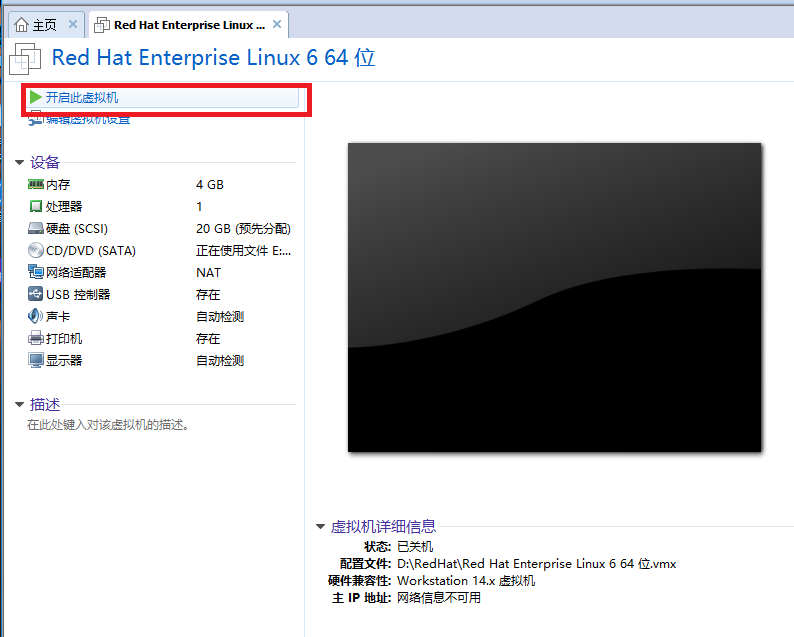
Task: Switch to the 主页 tab
Action: pos(46,25)
